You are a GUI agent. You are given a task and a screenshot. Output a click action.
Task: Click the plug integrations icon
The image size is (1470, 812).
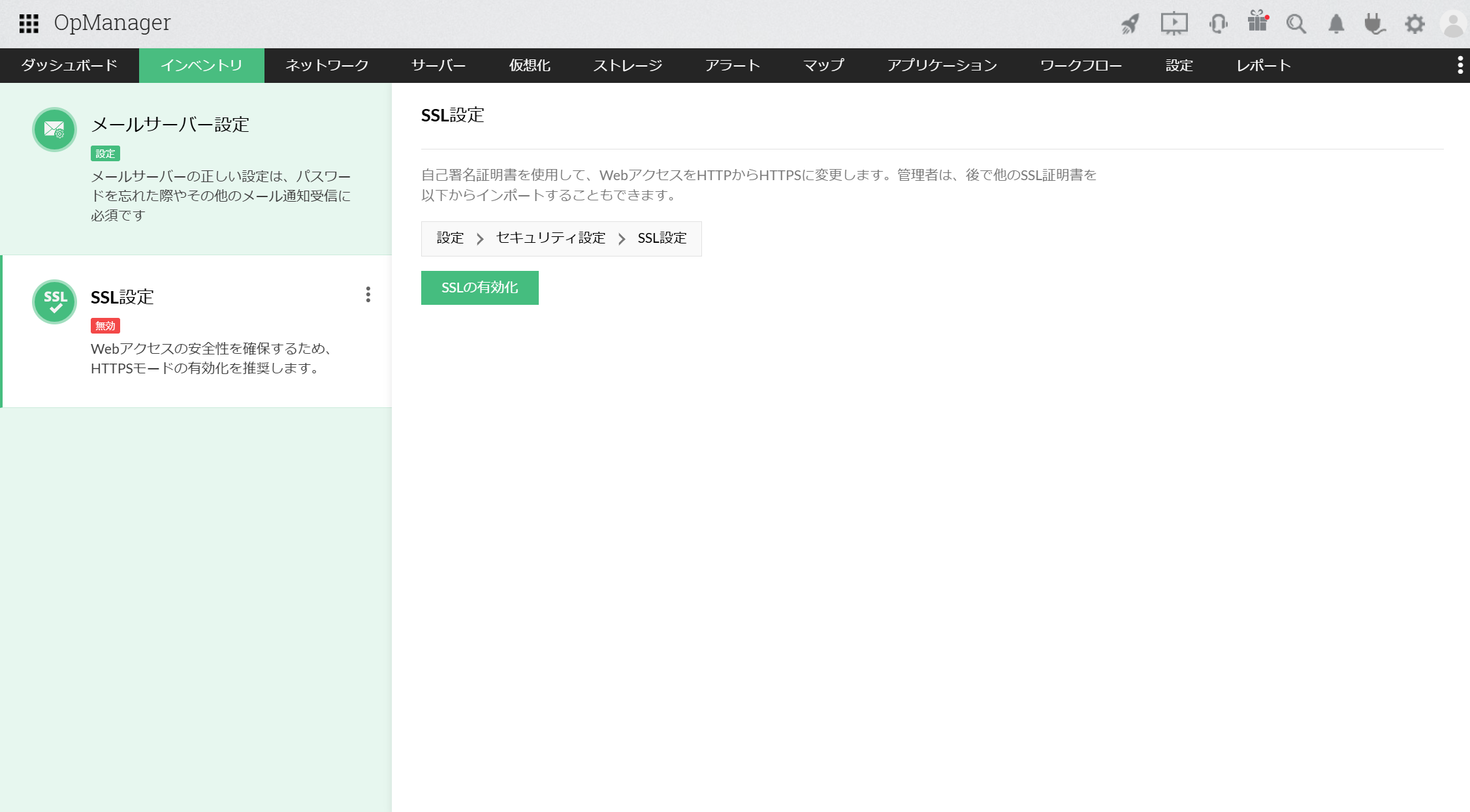[1375, 24]
